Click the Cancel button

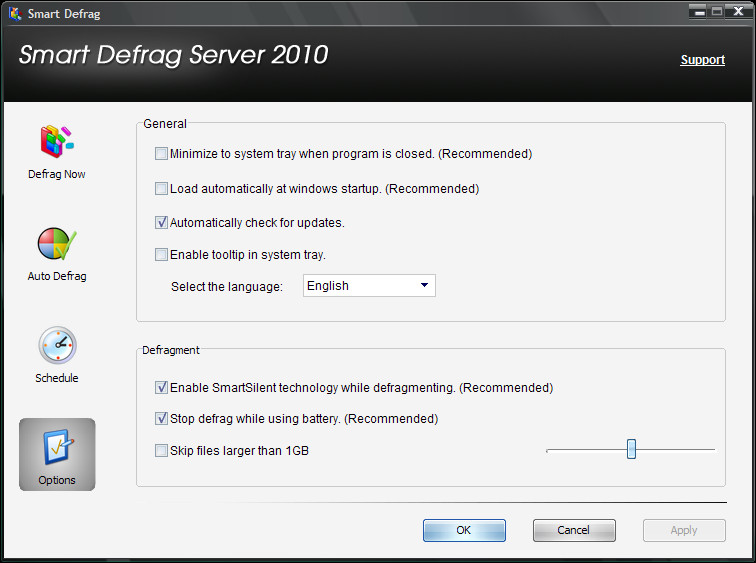574,530
